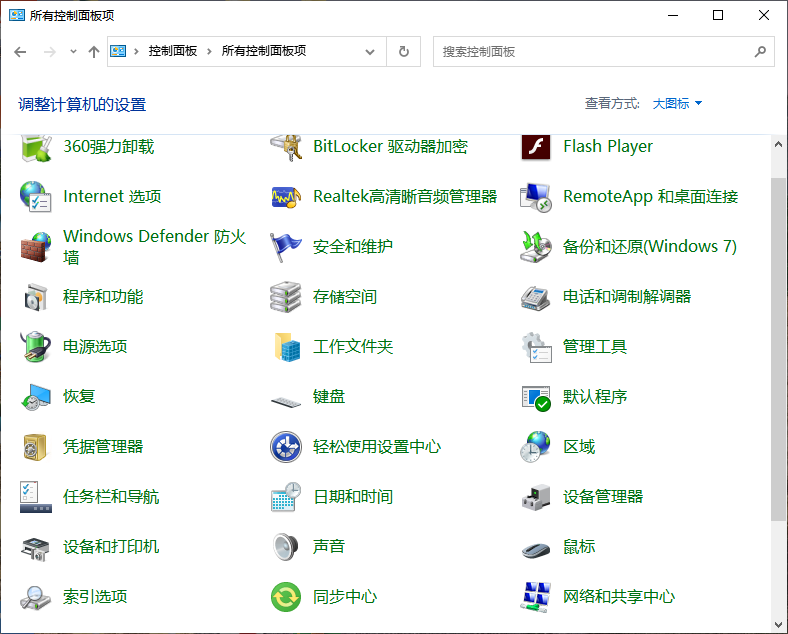Open the 程序和功能 link

point(103,297)
